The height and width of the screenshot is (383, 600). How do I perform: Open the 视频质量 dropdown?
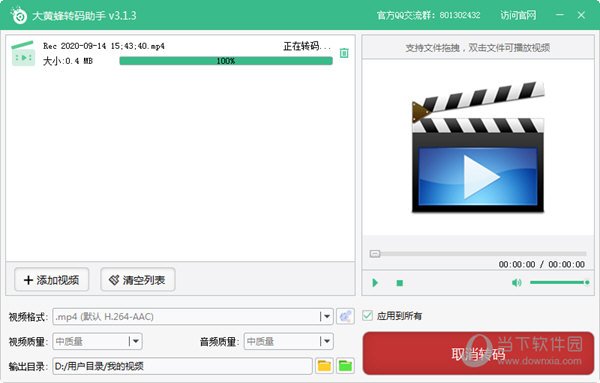click(135, 341)
